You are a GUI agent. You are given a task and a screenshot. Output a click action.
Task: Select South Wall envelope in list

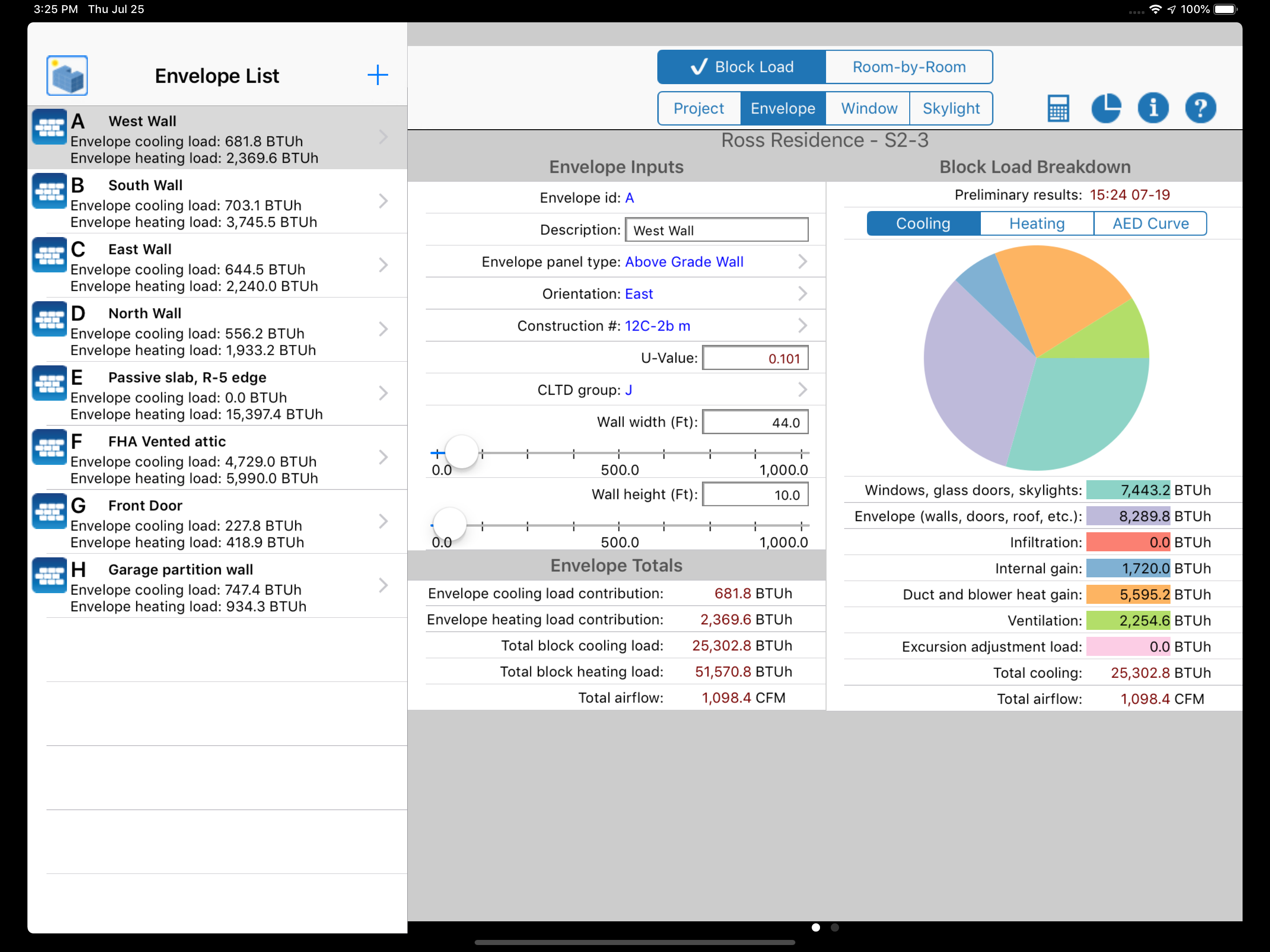click(217, 202)
